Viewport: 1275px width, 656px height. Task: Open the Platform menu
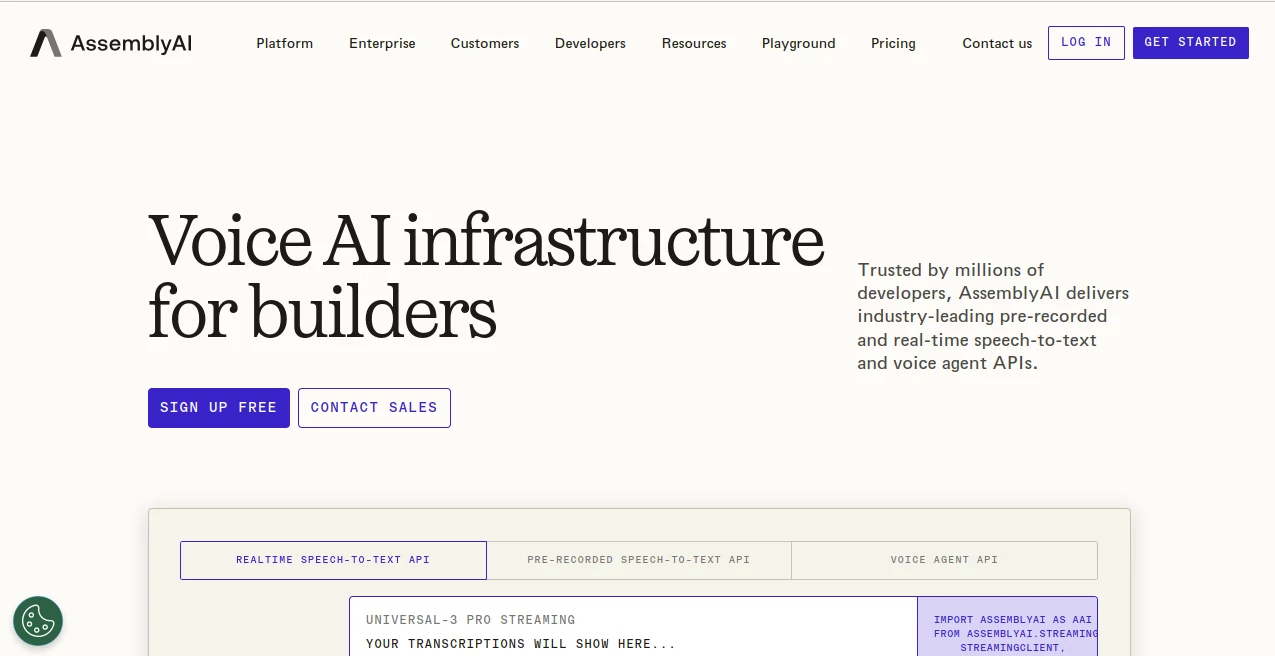pyautogui.click(x=285, y=43)
